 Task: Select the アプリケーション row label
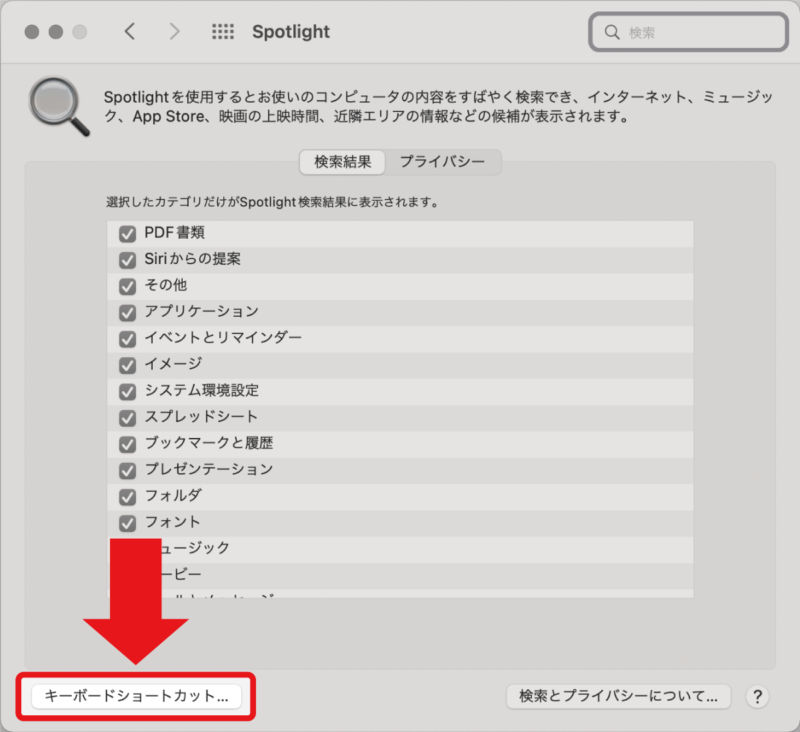tap(202, 311)
